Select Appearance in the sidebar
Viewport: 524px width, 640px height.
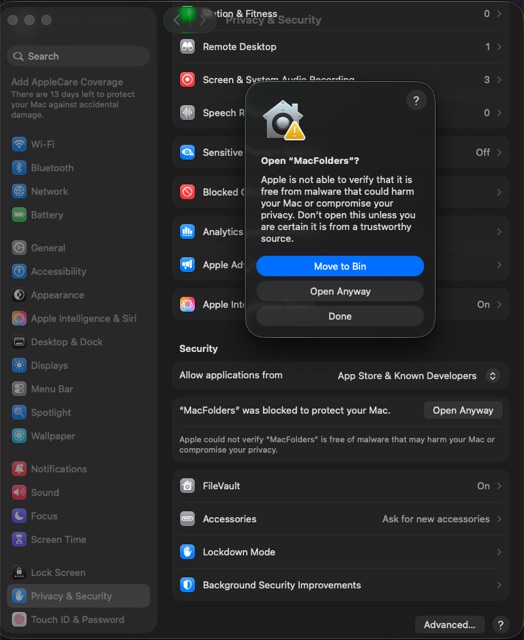tap(78, 295)
